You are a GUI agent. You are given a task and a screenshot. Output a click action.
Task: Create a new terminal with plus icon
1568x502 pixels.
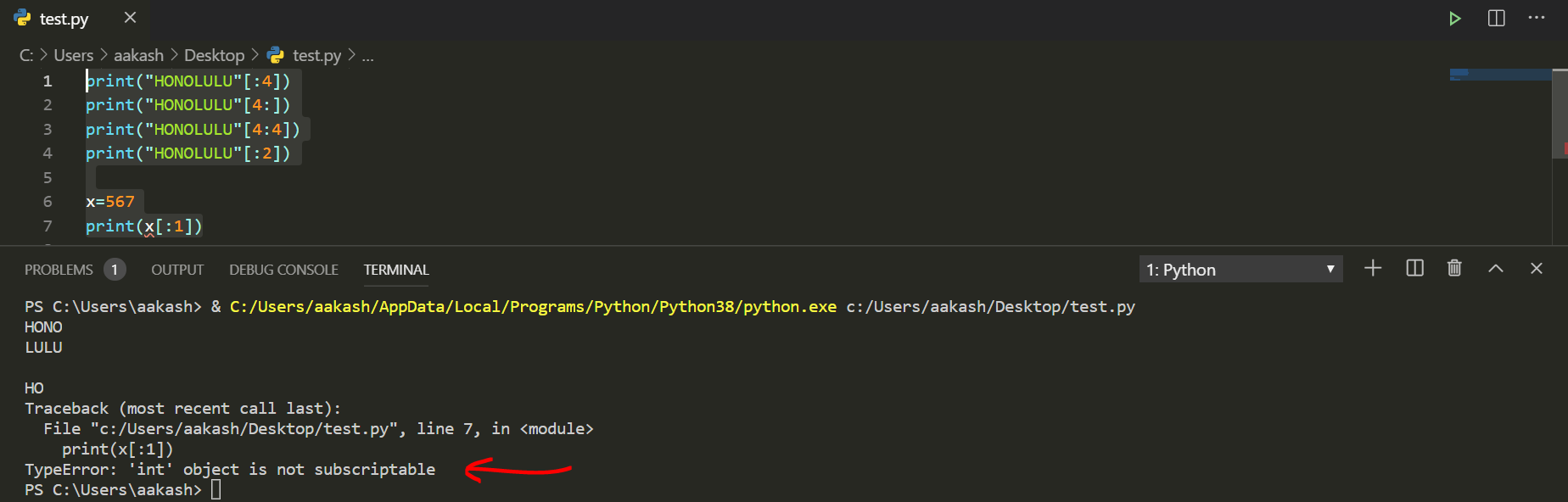pyautogui.click(x=1373, y=269)
